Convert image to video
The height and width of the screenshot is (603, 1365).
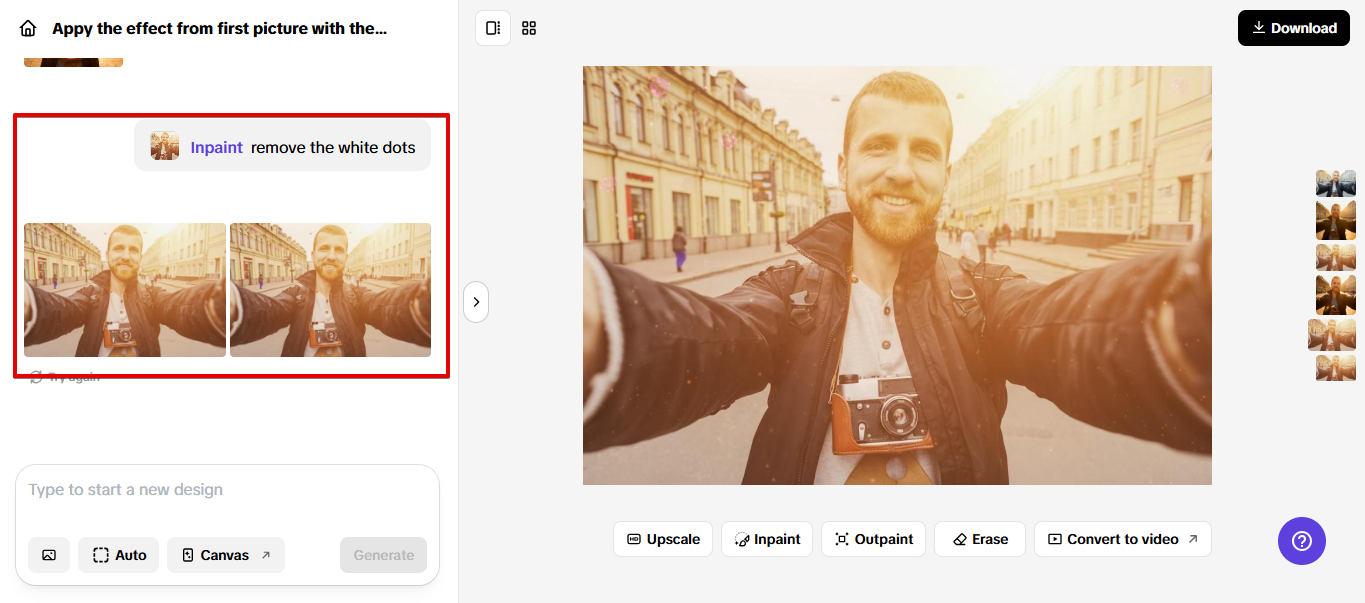(1122, 539)
